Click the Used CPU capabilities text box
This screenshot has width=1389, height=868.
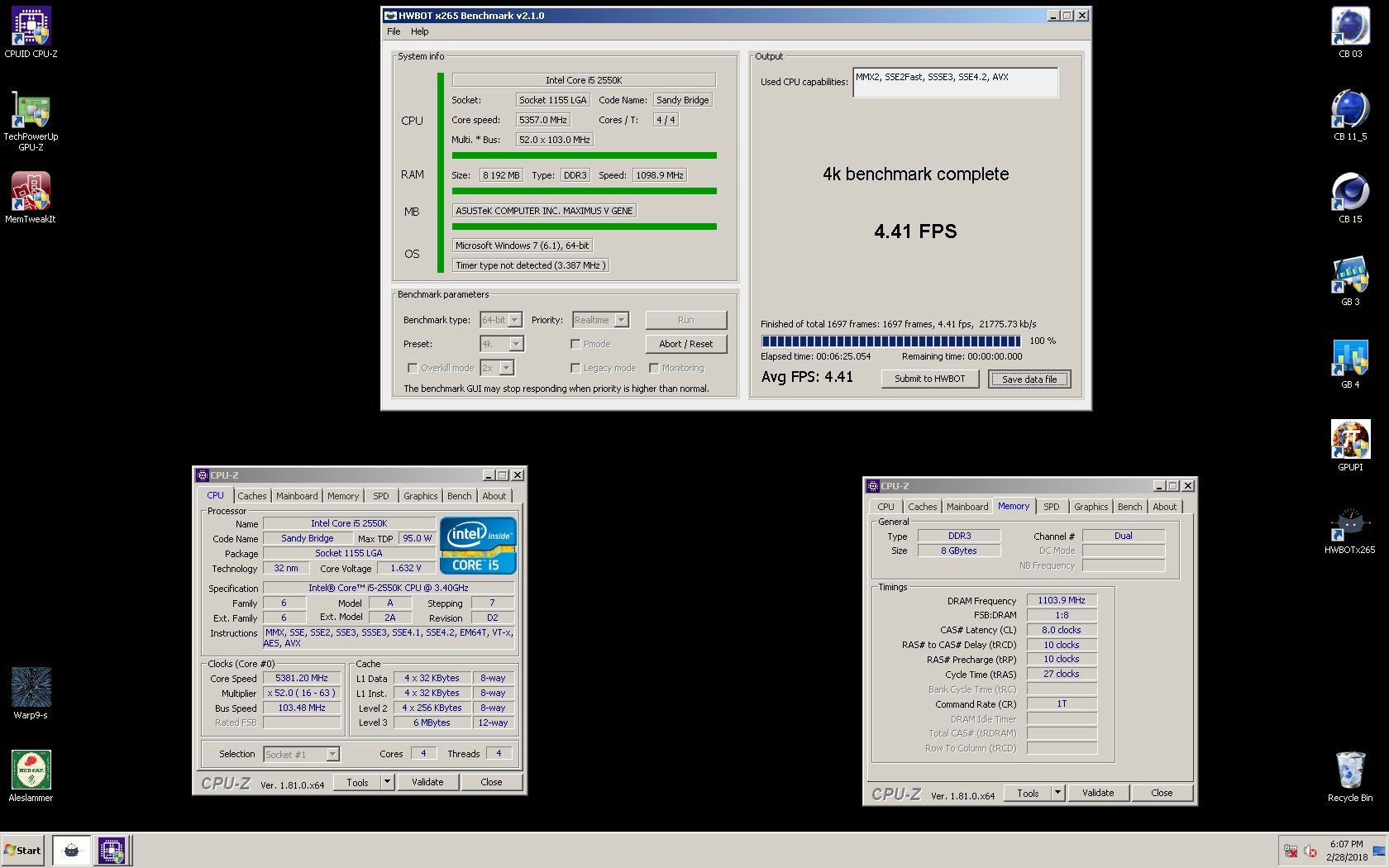pyautogui.click(x=955, y=83)
